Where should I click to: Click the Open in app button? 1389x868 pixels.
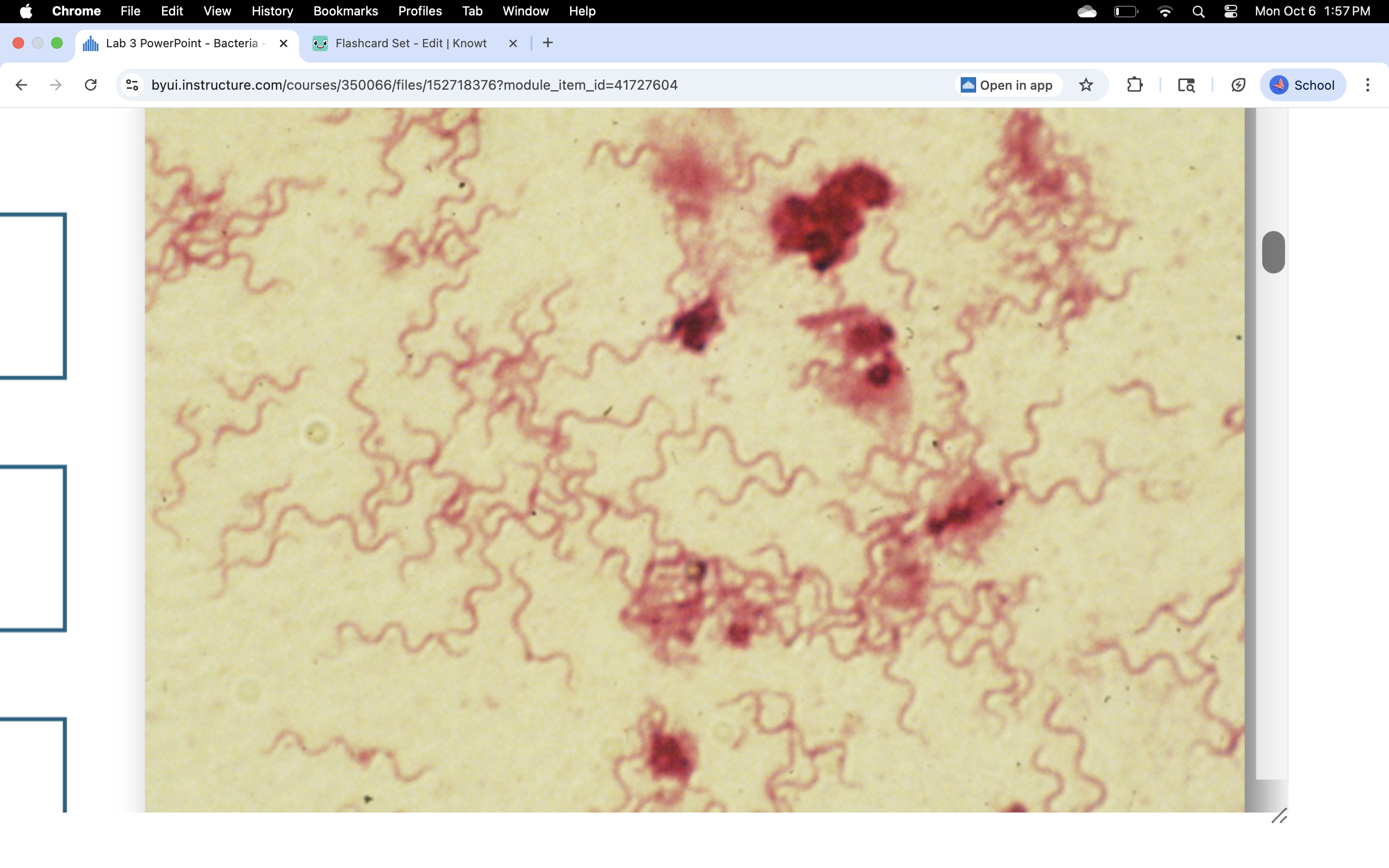click(1008, 85)
